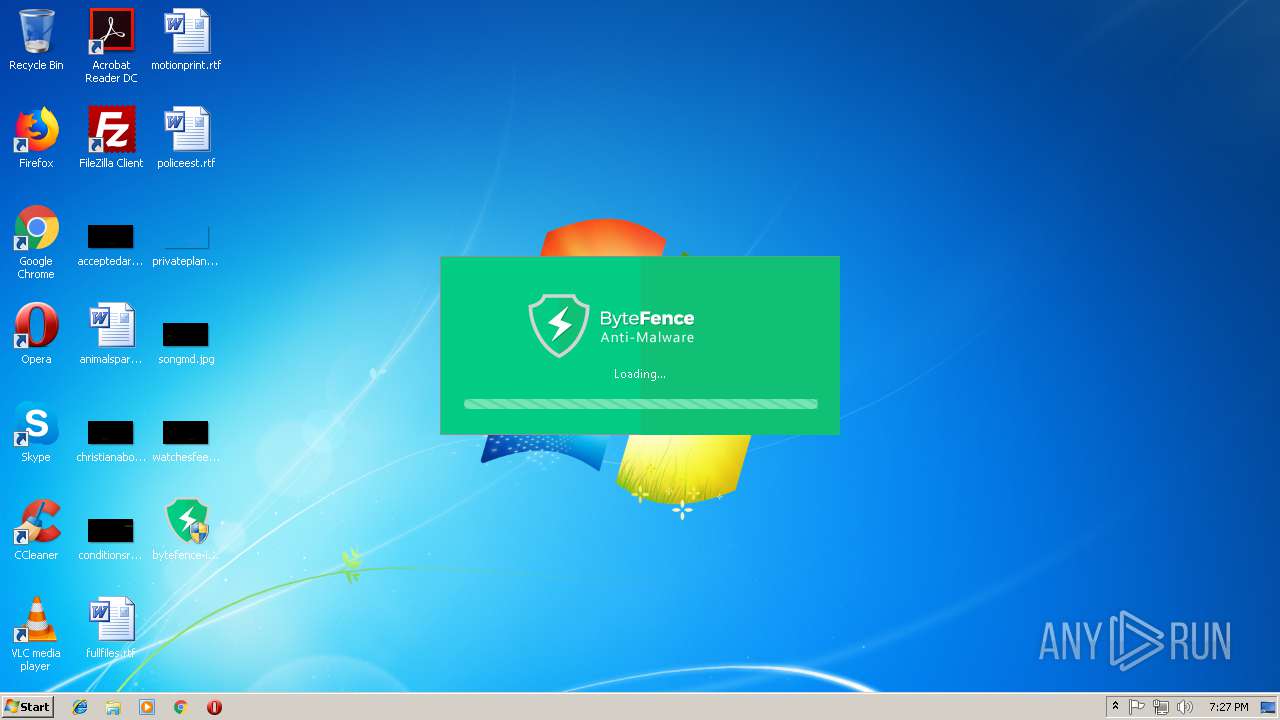1280x720 pixels.
Task: Show hidden system tray icons
Action: (x=1116, y=707)
